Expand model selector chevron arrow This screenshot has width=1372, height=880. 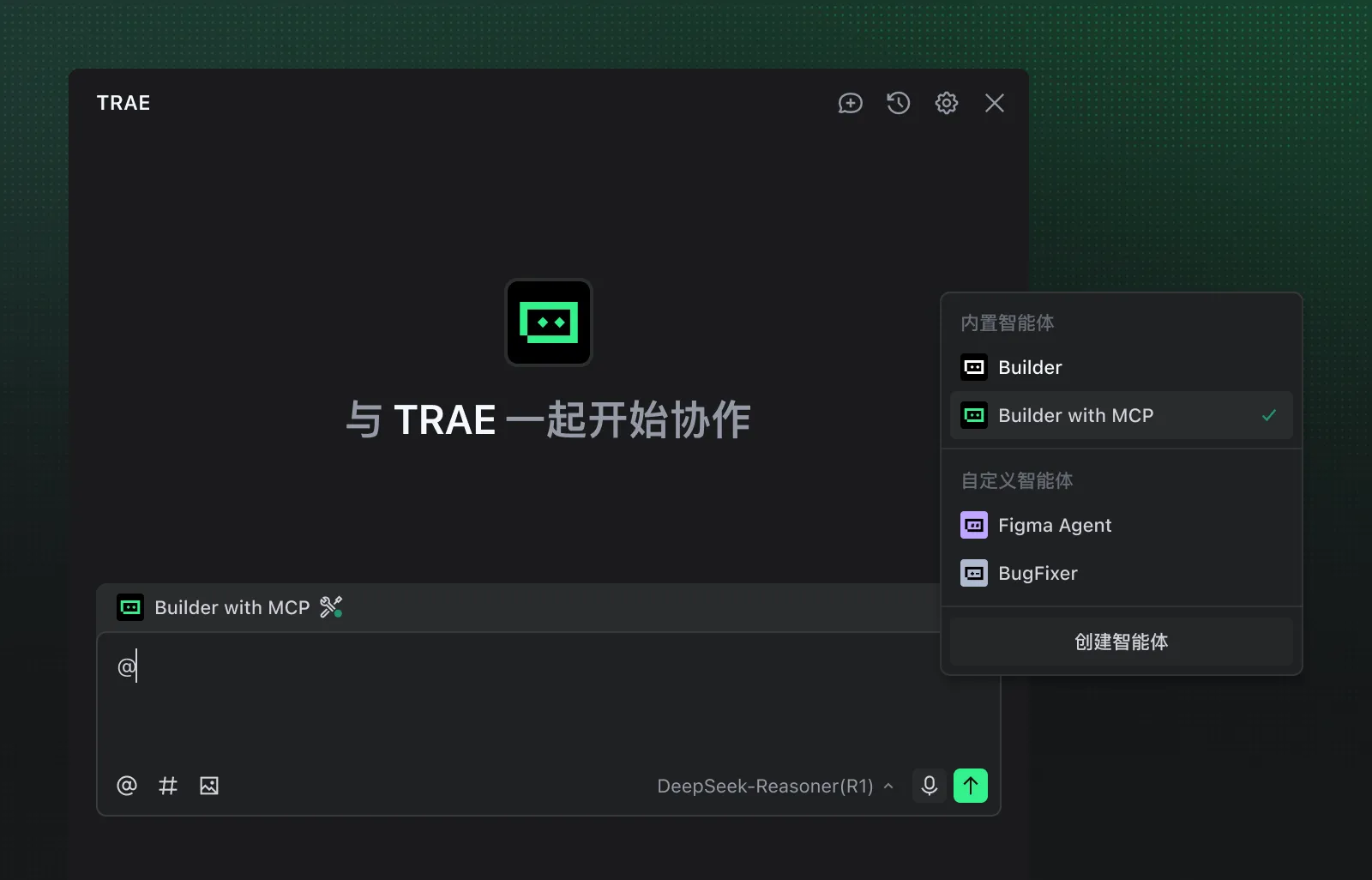[x=888, y=786]
